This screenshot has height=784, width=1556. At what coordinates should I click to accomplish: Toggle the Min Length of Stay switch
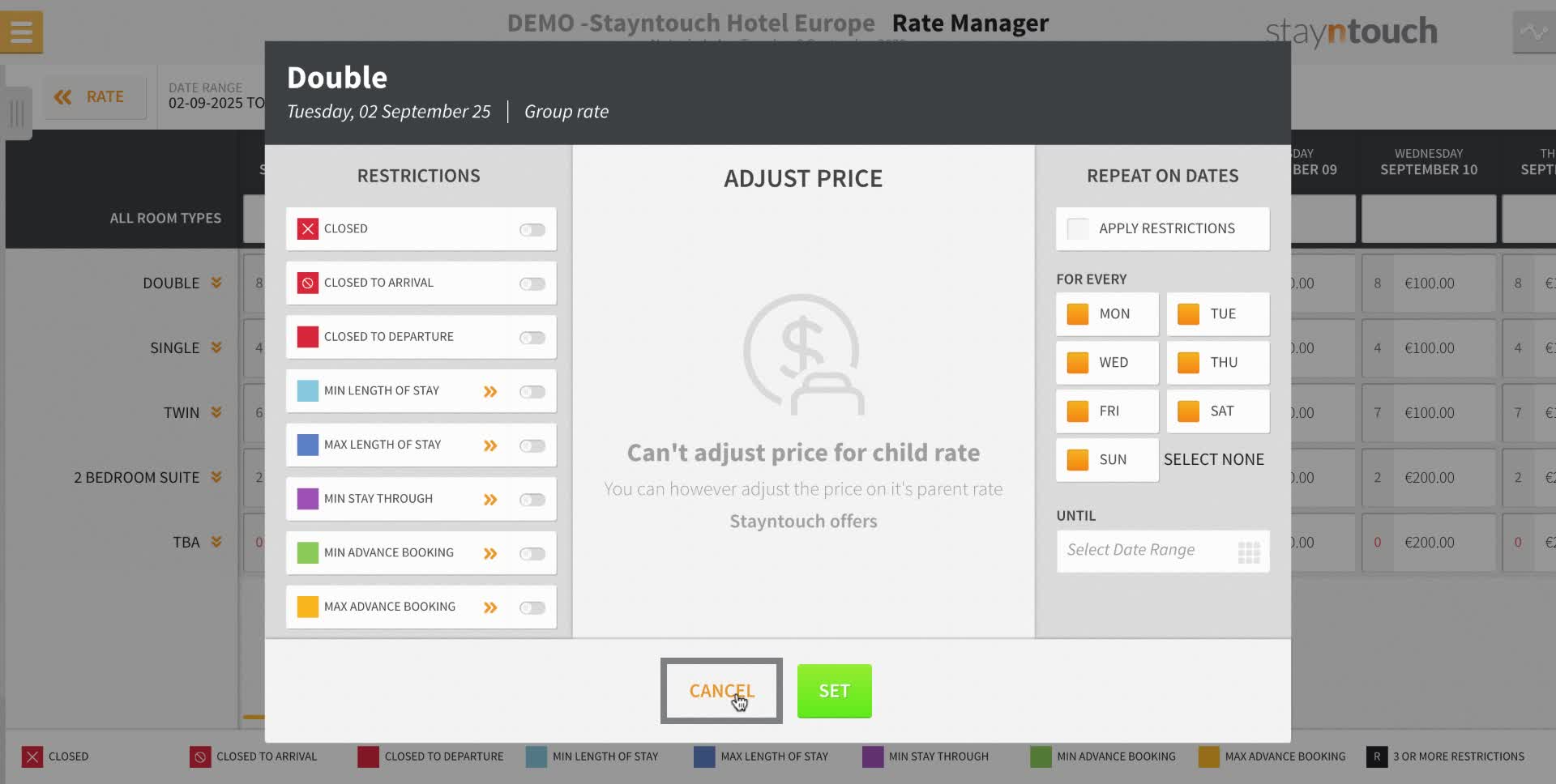[532, 392]
